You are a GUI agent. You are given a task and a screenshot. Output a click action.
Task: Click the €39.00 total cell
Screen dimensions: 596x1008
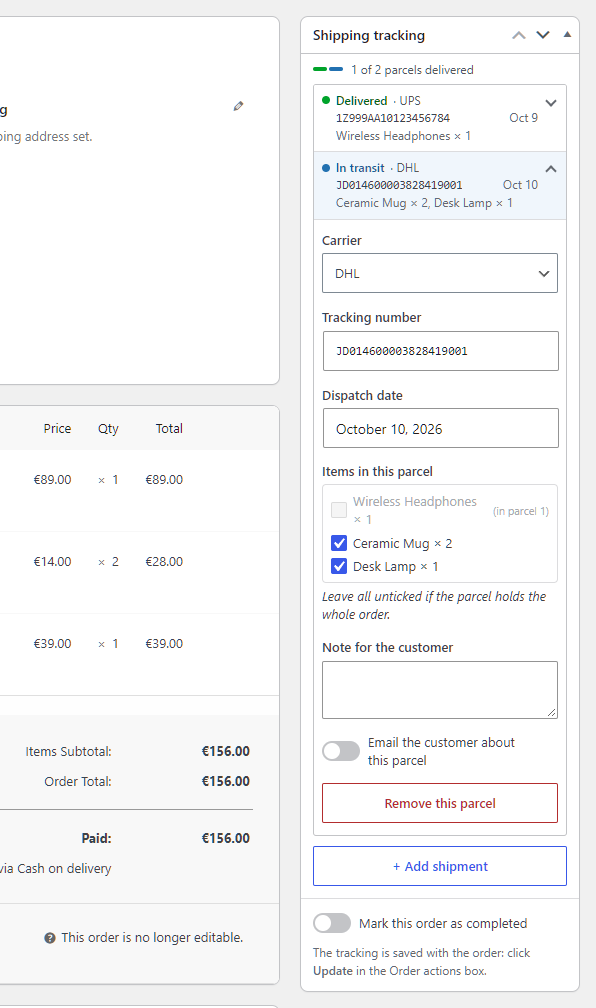coord(164,644)
